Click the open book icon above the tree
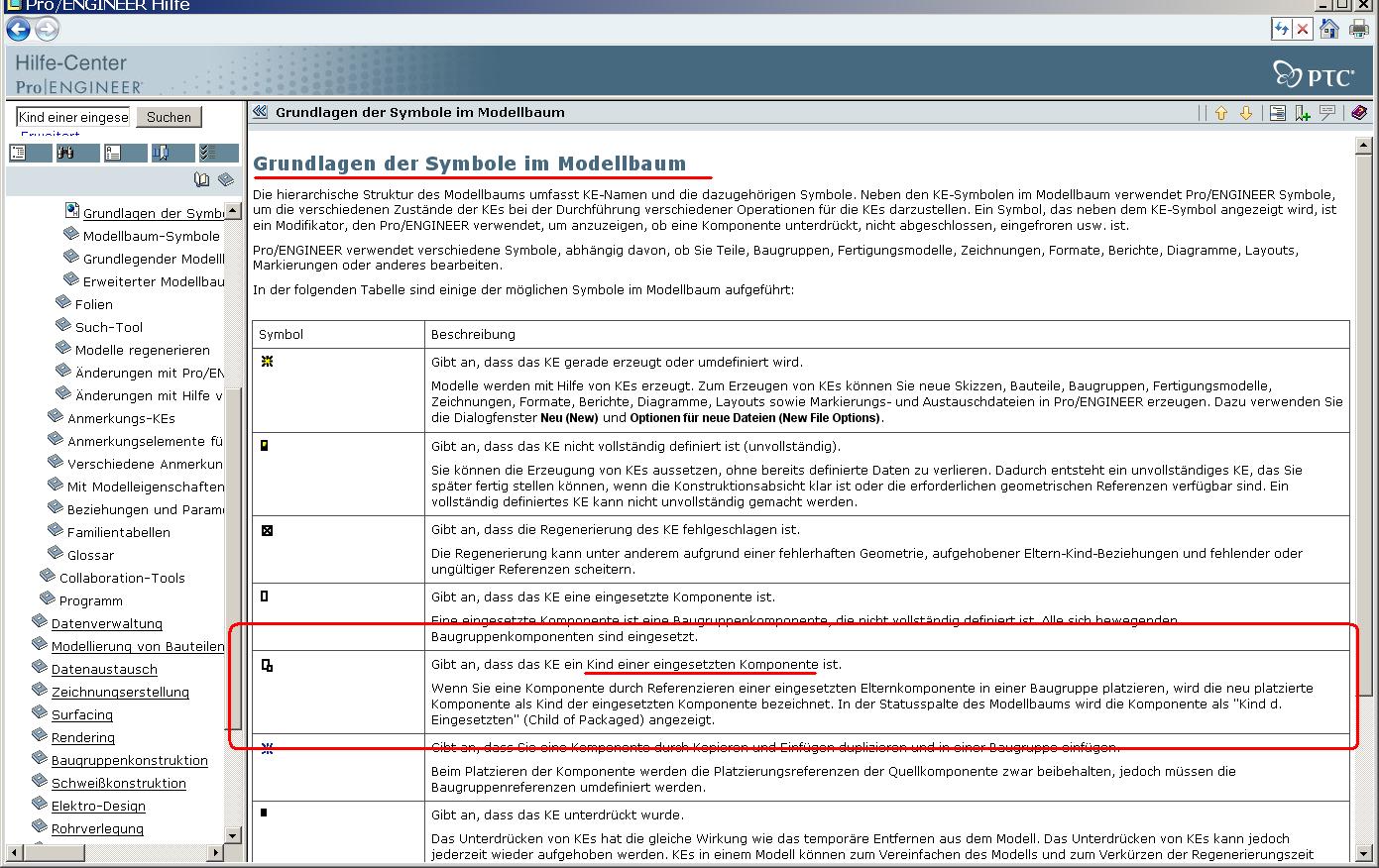The image size is (1379, 868). click(x=202, y=179)
